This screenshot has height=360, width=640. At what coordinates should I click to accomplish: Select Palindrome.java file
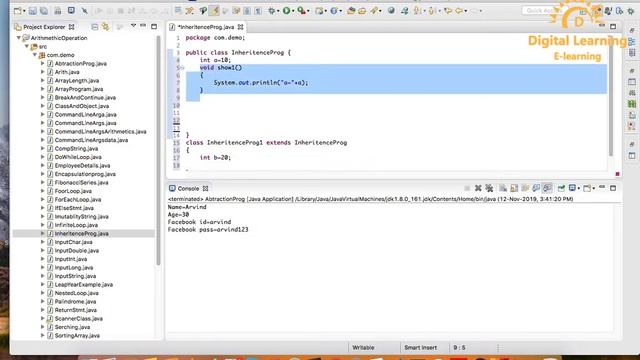(75, 302)
